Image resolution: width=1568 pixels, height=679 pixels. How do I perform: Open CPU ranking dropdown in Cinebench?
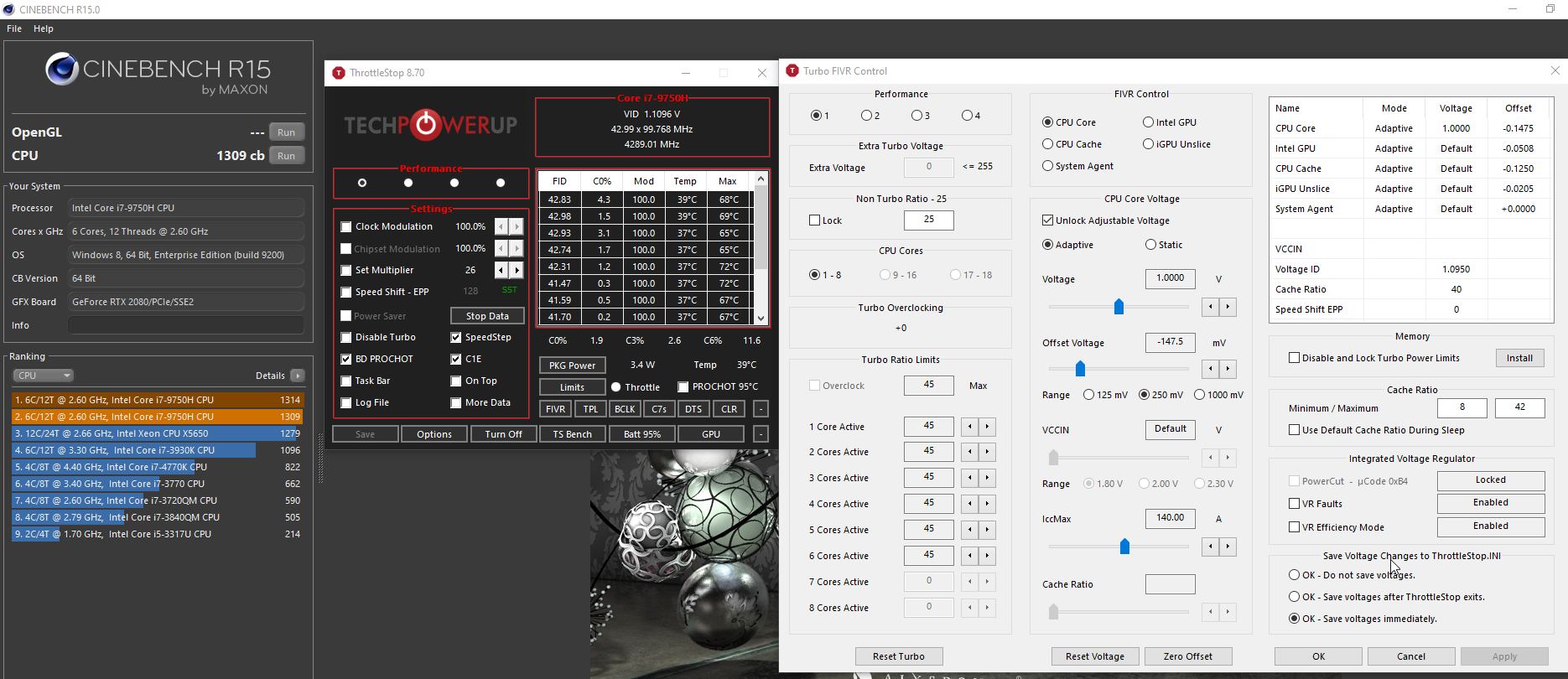pos(43,376)
